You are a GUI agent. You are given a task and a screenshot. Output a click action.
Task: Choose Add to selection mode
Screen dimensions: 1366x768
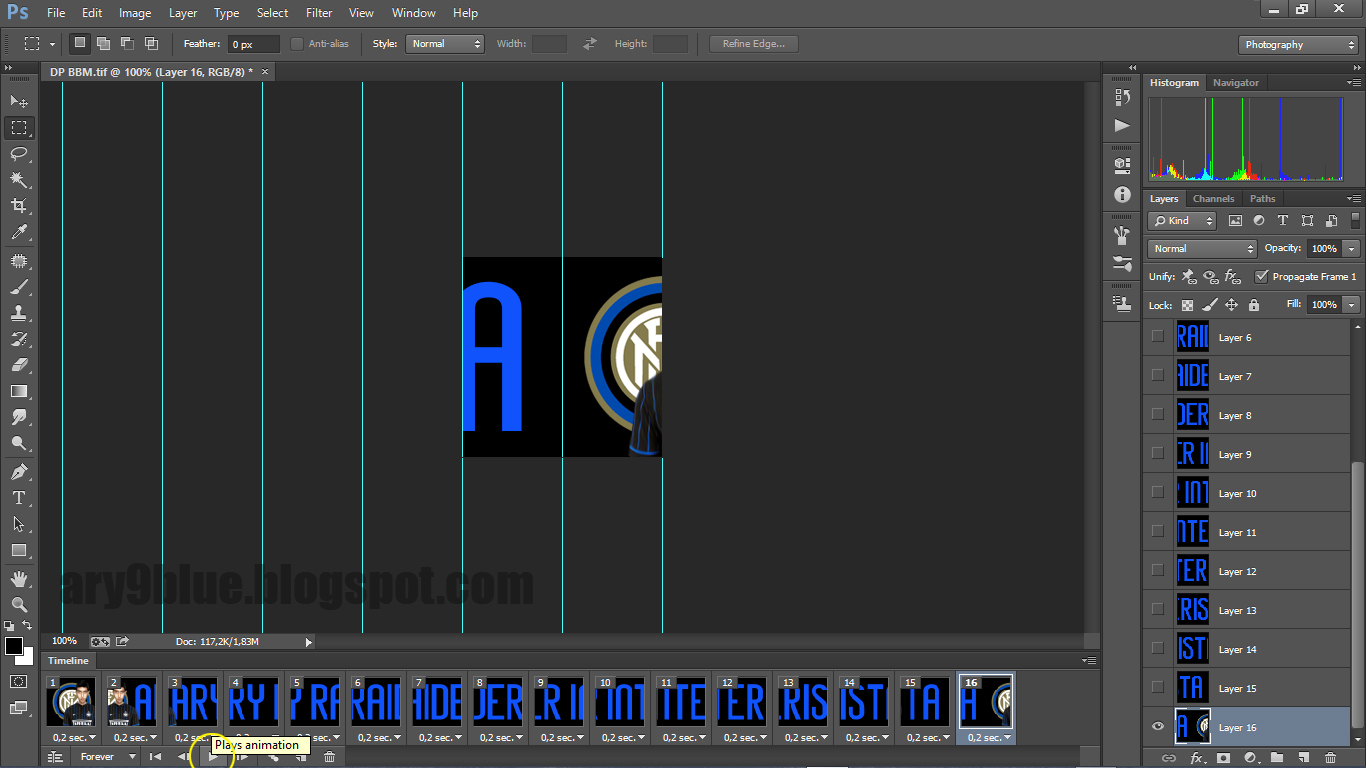coord(103,44)
